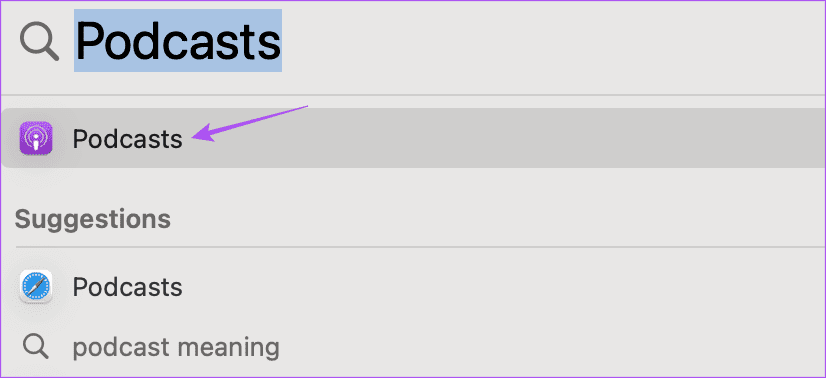Click the divider line beneath Suggestions header
The width and height of the screenshot is (826, 378).
pyautogui.click(x=420, y=246)
